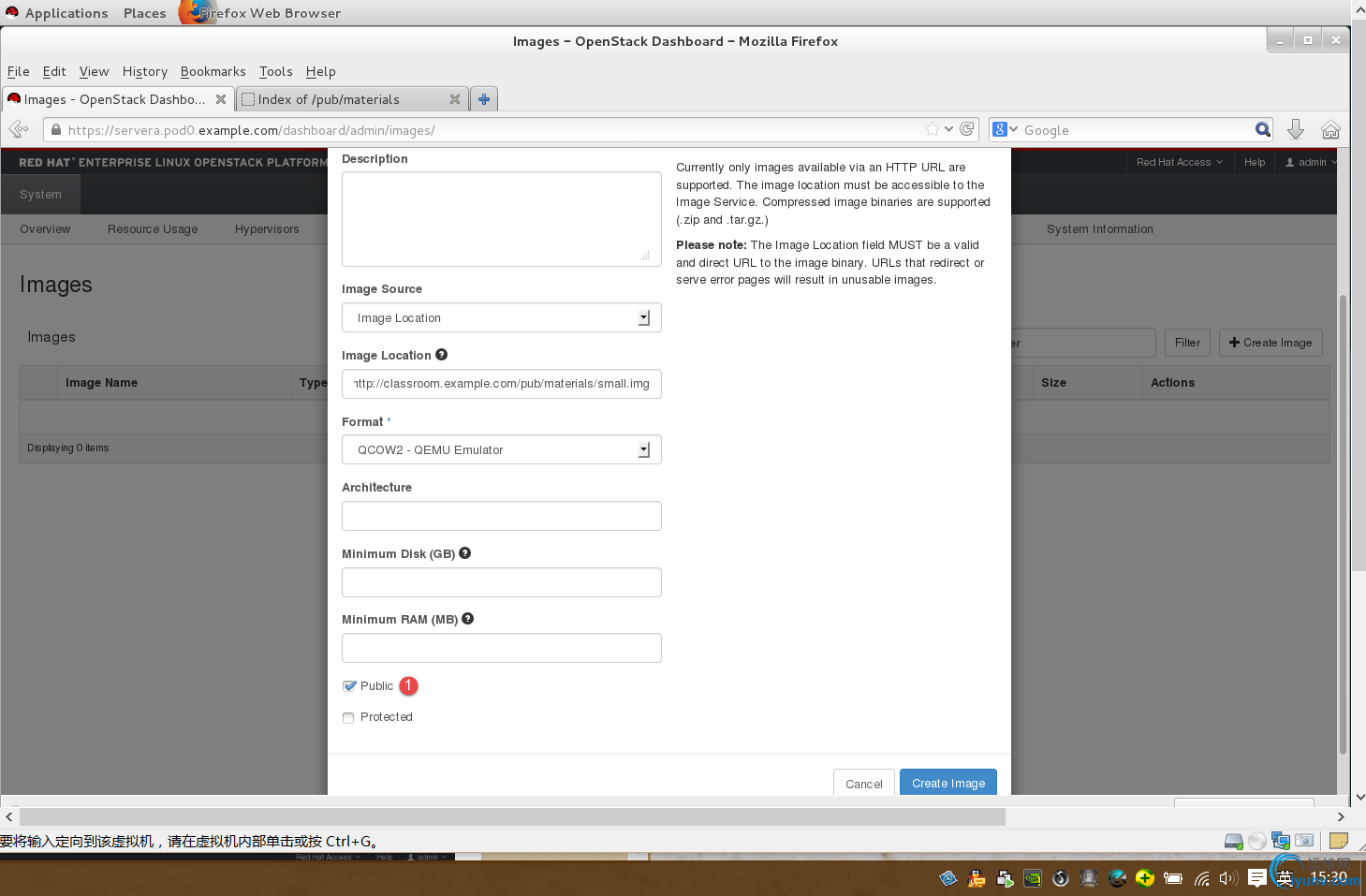
Task: Click the search magnifier in Google box
Action: [x=1263, y=129]
